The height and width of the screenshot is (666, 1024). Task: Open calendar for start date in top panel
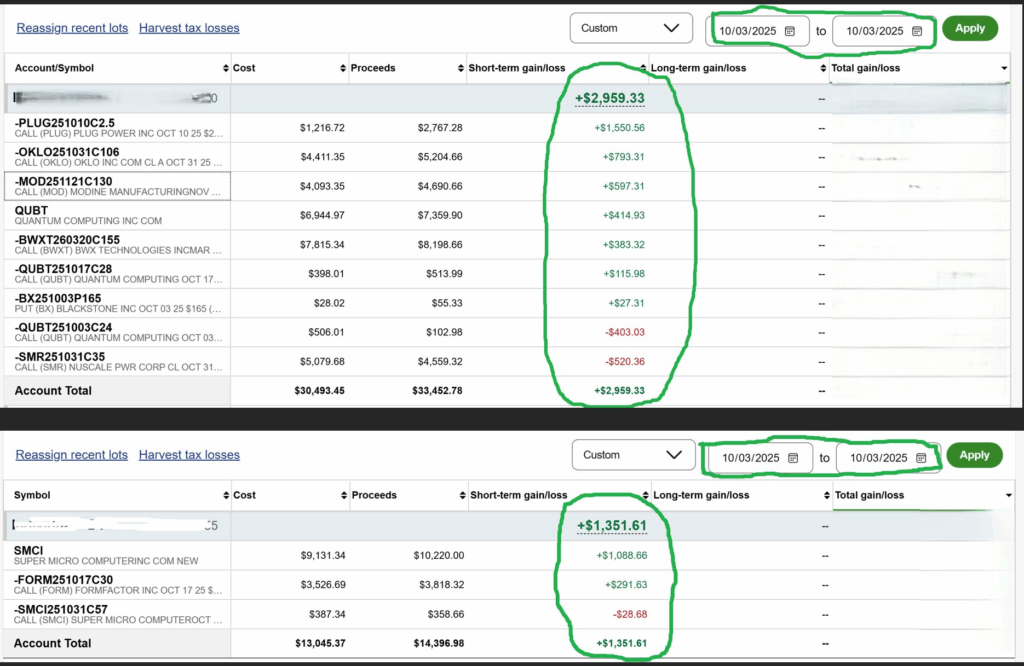click(790, 31)
